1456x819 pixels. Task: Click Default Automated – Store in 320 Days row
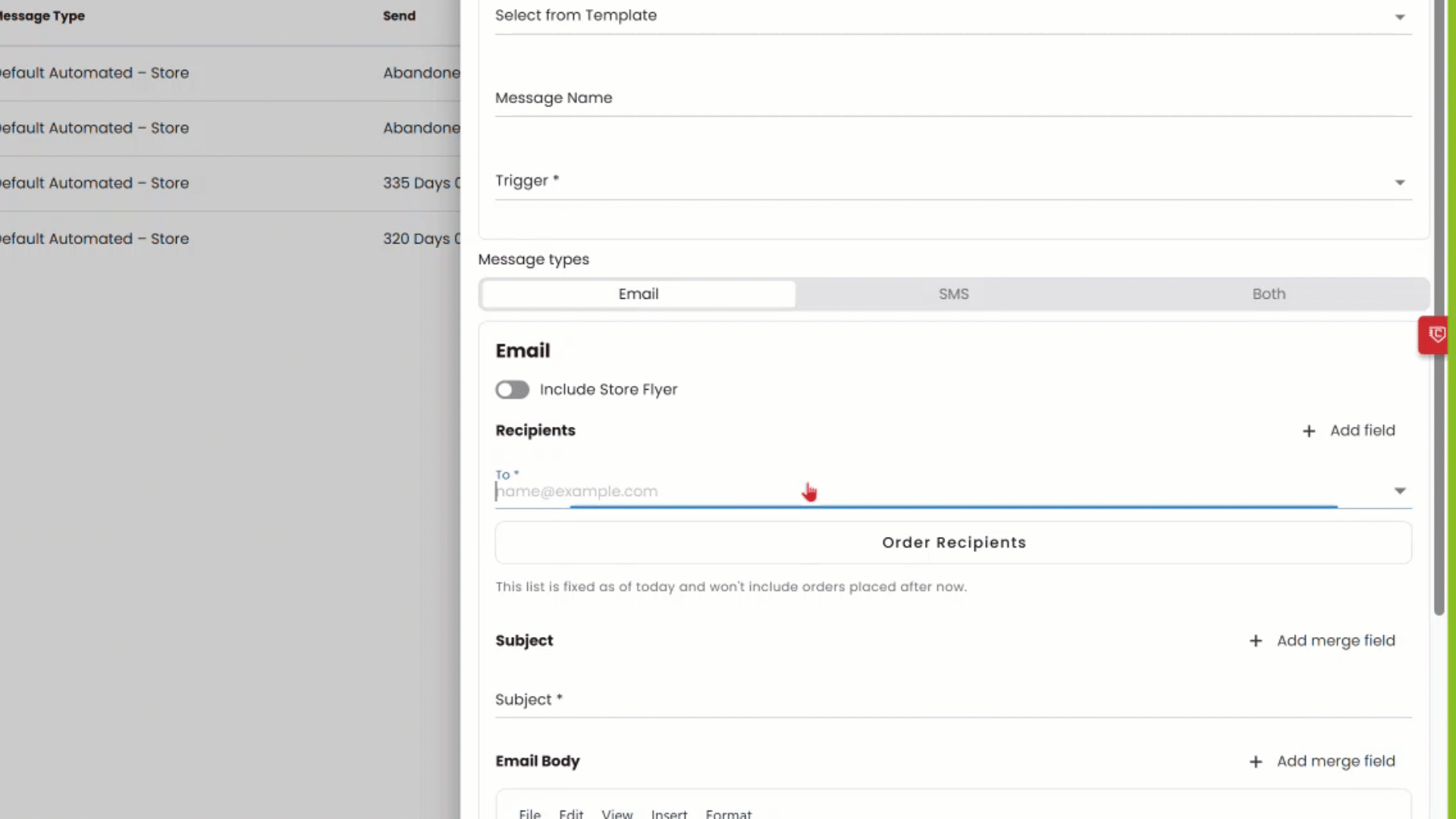click(94, 239)
